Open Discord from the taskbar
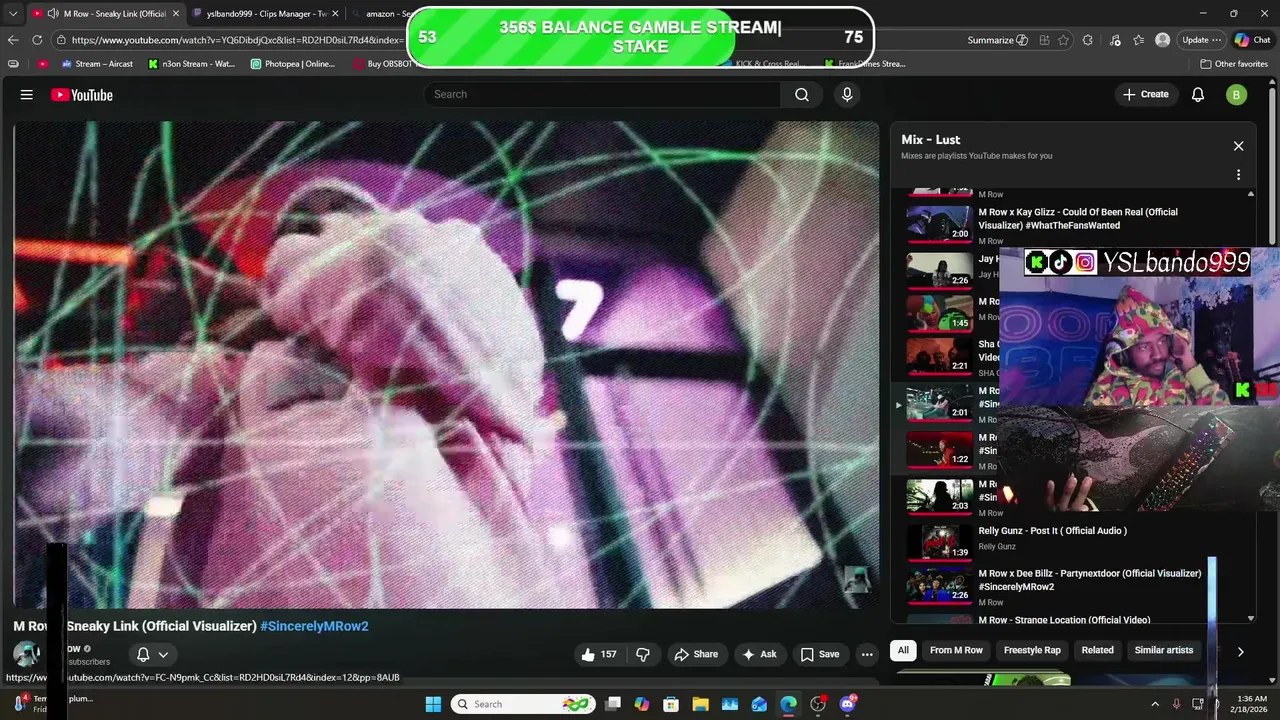1280x720 pixels. click(x=848, y=704)
